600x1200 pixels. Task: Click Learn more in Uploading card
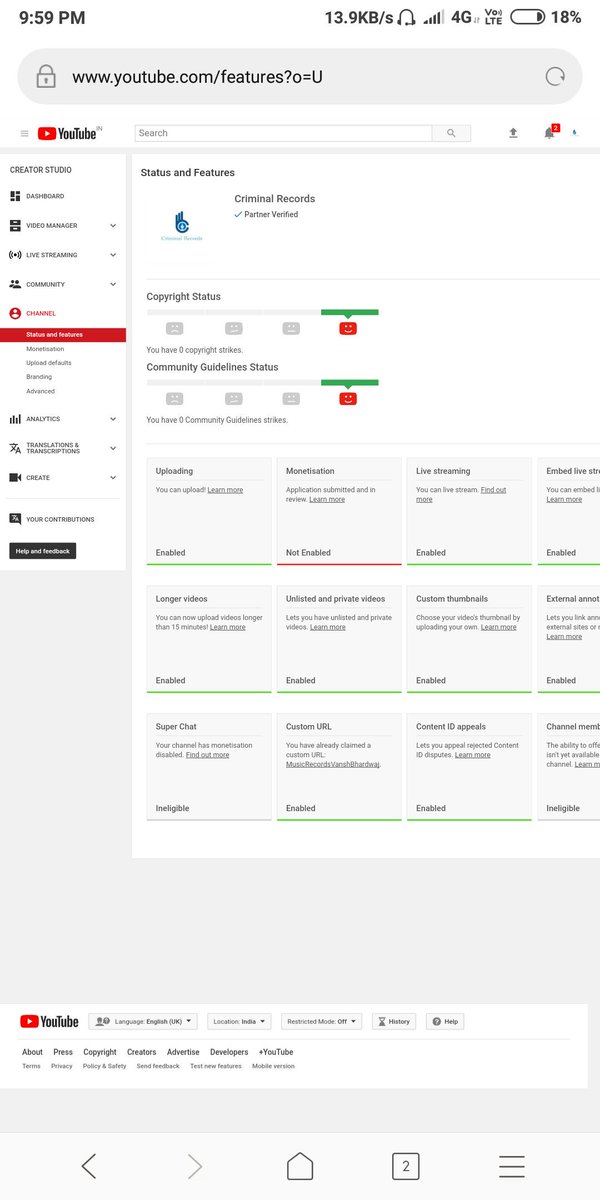point(225,490)
